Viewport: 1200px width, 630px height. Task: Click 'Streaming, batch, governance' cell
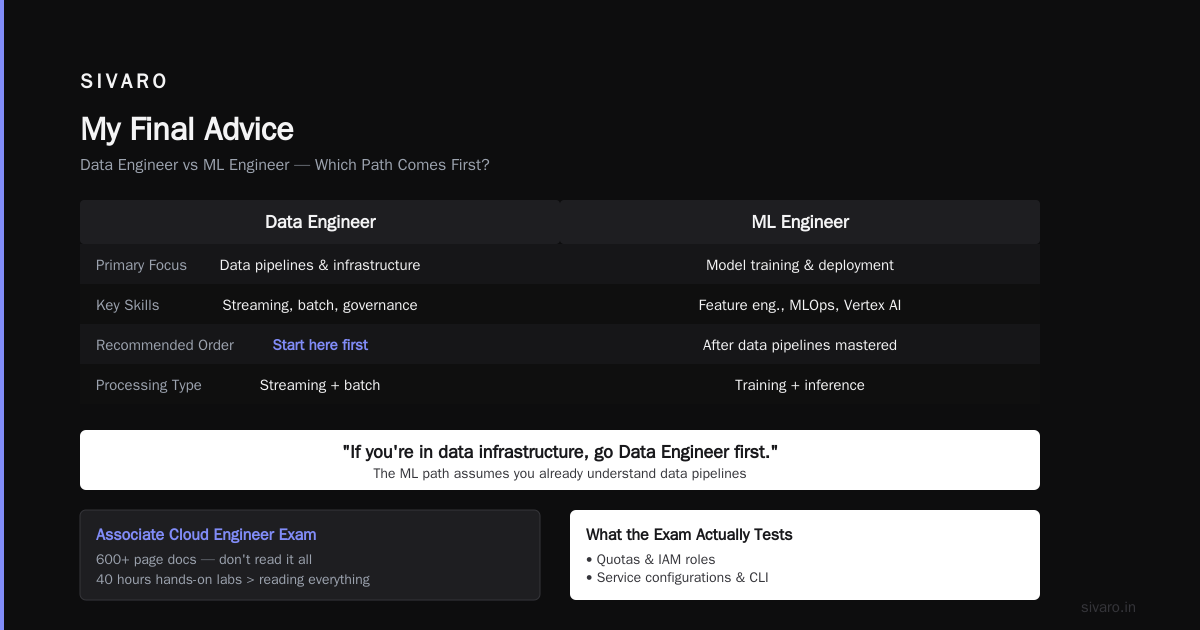pyautogui.click(x=320, y=305)
